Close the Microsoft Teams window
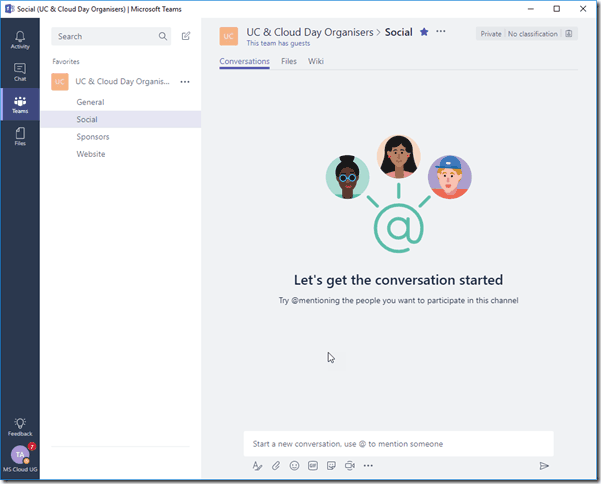This screenshot has height=484, width=601. click(x=583, y=9)
